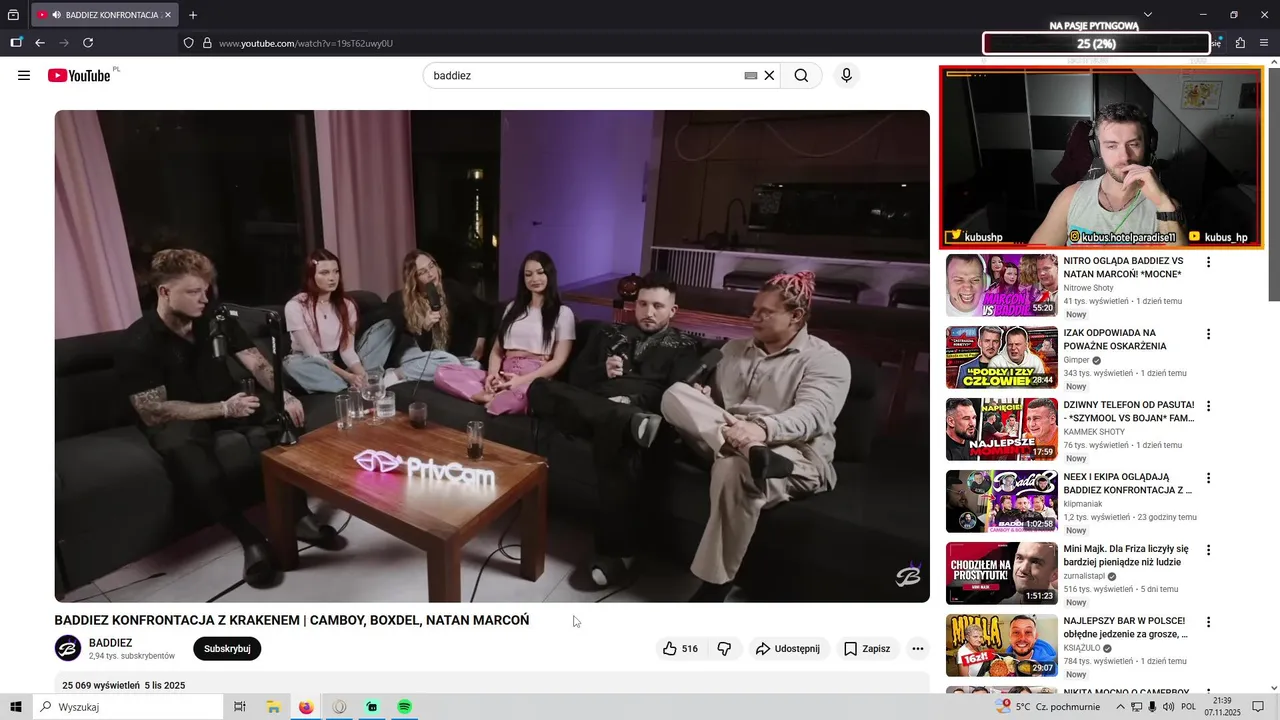The height and width of the screenshot is (720, 1280).
Task: Run the search with magnifier button
Action: [x=801, y=75]
